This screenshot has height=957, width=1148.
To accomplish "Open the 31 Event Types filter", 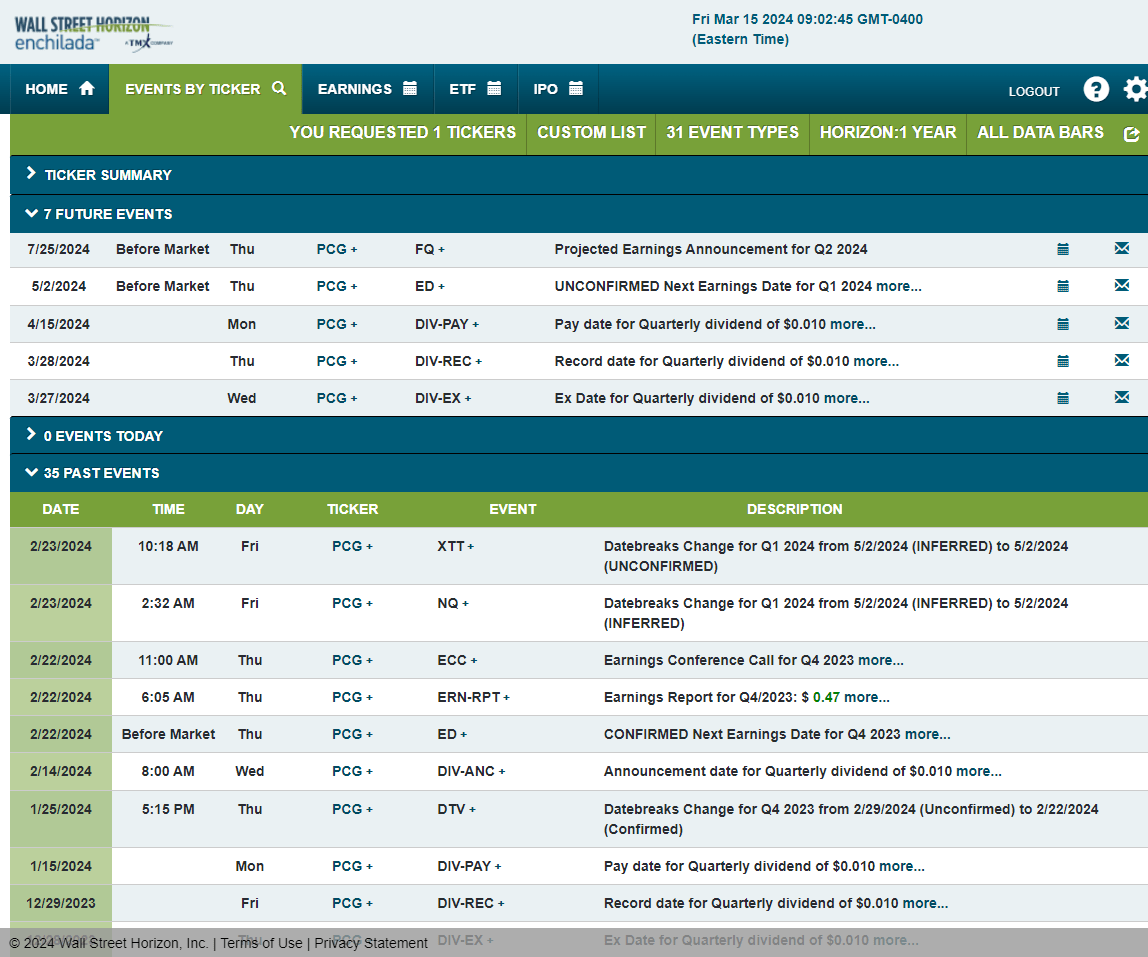I will pyautogui.click(x=732, y=132).
